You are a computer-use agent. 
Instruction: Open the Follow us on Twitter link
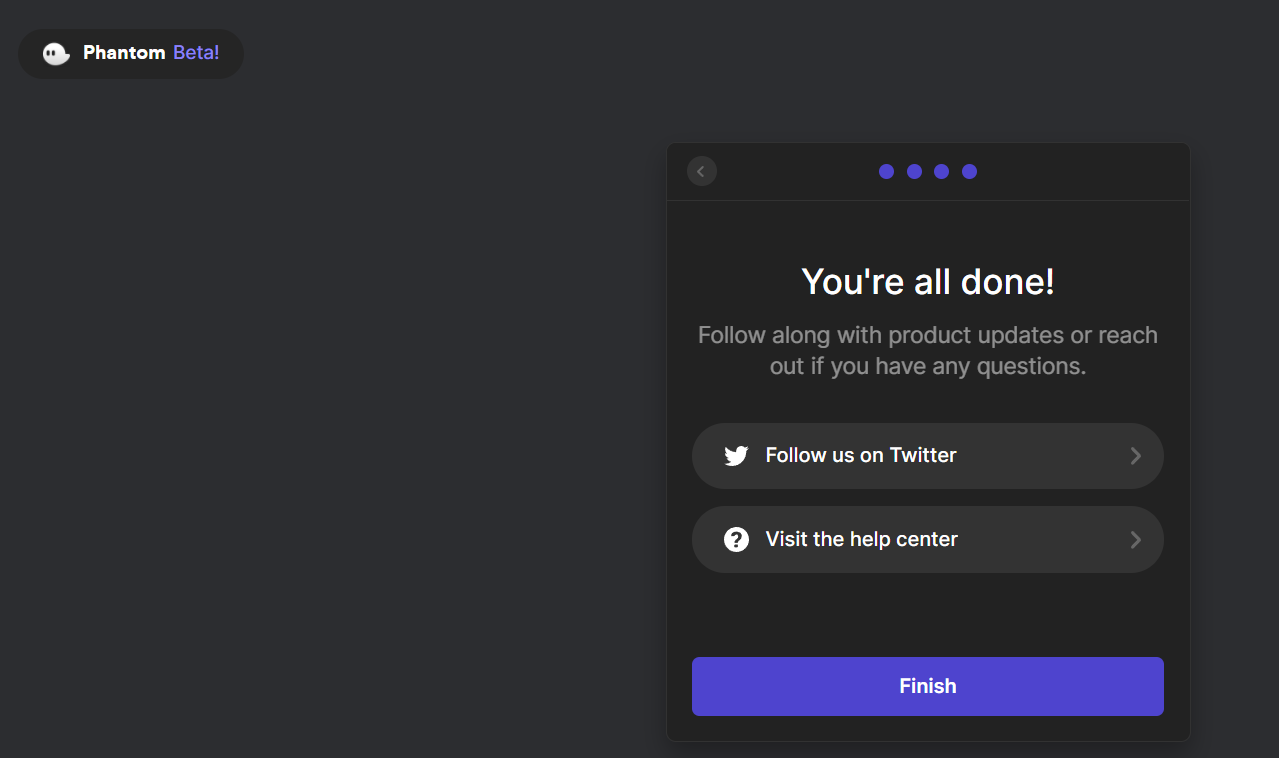click(860, 456)
